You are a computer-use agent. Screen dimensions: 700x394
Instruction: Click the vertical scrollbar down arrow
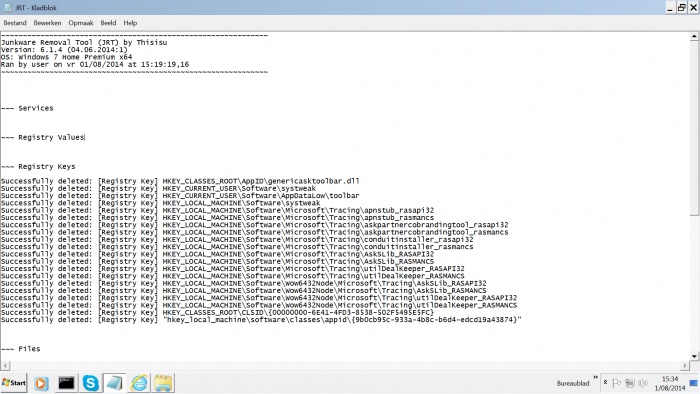(694, 356)
